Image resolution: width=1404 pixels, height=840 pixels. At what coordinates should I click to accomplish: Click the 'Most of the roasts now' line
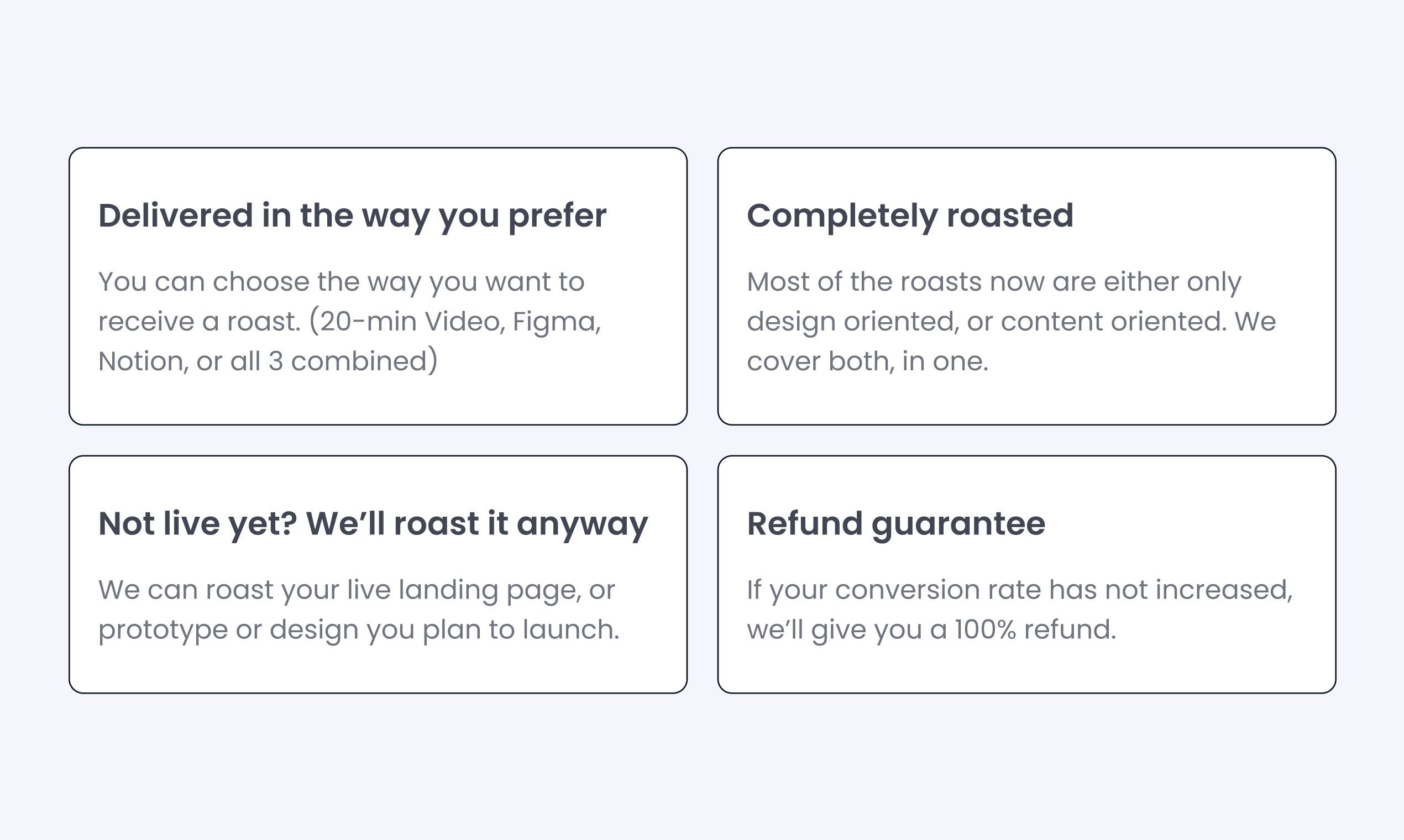pos(993,282)
